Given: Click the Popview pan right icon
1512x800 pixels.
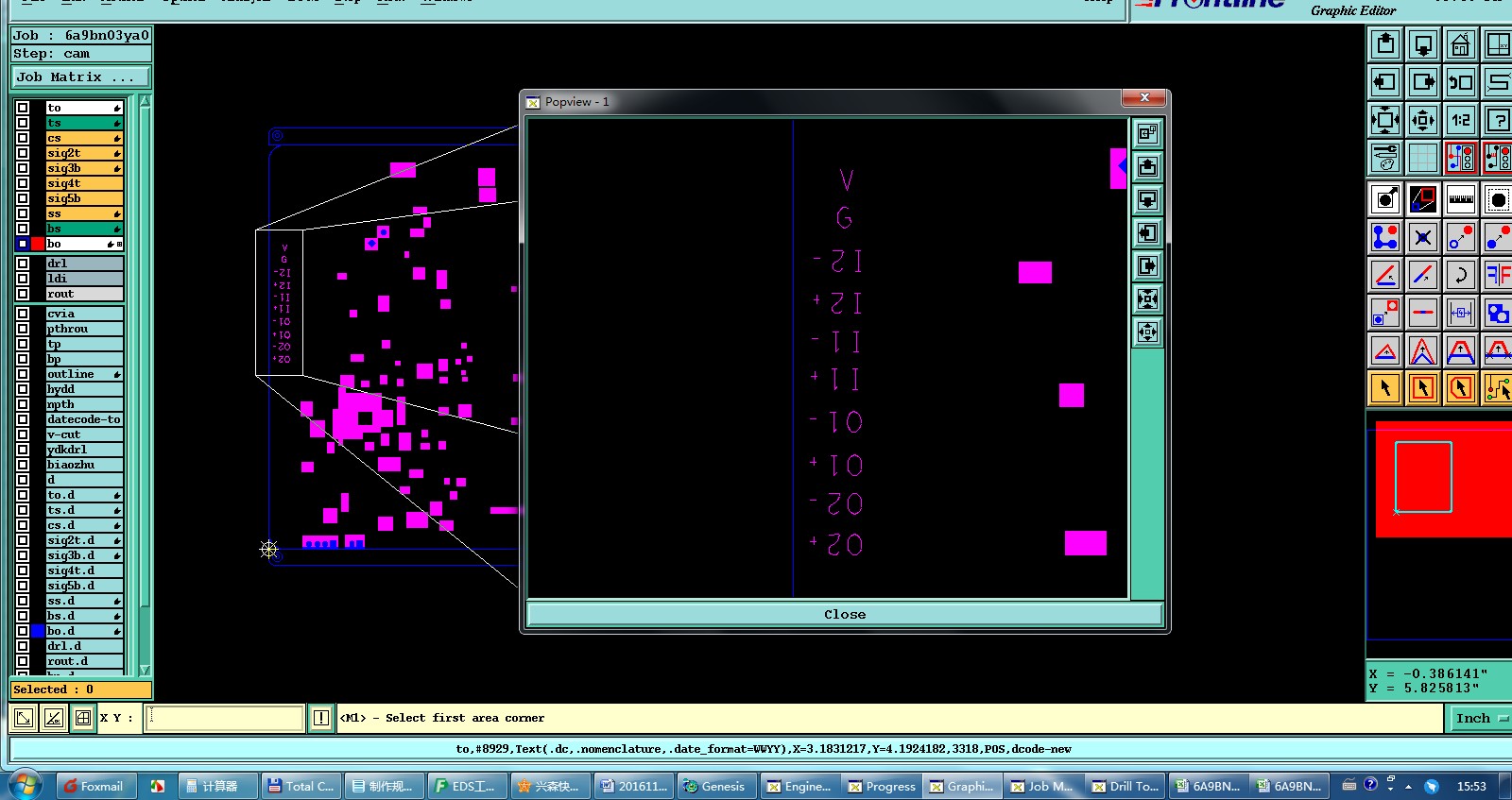Looking at the screenshot, I should 1147,265.
